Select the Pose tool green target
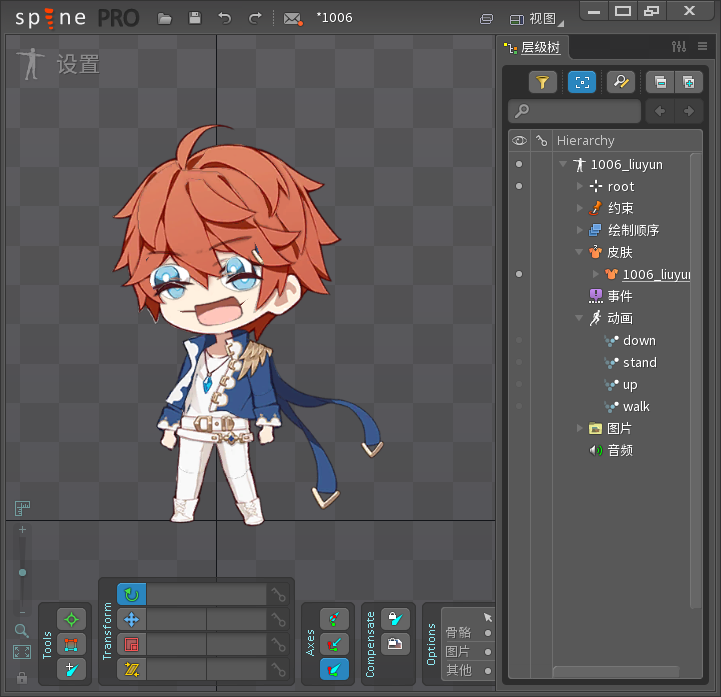721x697 pixels. coord(71,620)
